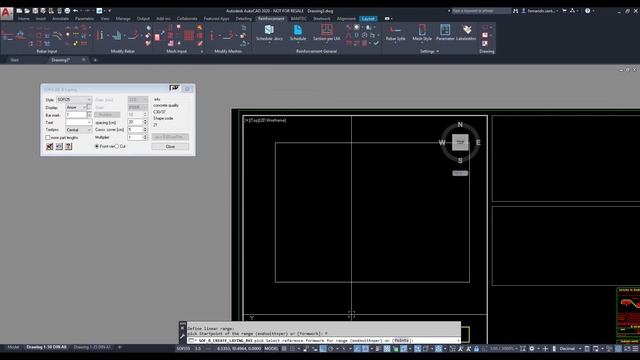This screenshot has height=360, width=640.
Task: Click the search binoculars icon
Action: tap(516, 11)
